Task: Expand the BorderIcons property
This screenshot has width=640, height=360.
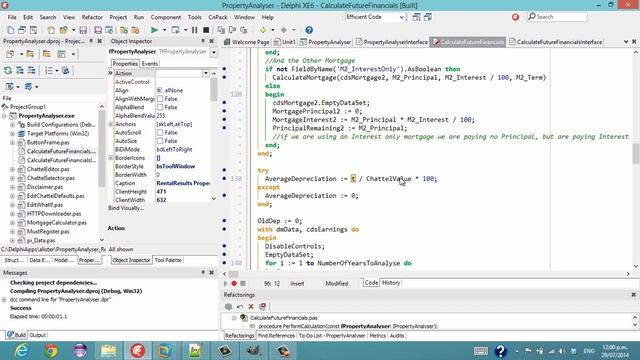Action: point(111,158)
